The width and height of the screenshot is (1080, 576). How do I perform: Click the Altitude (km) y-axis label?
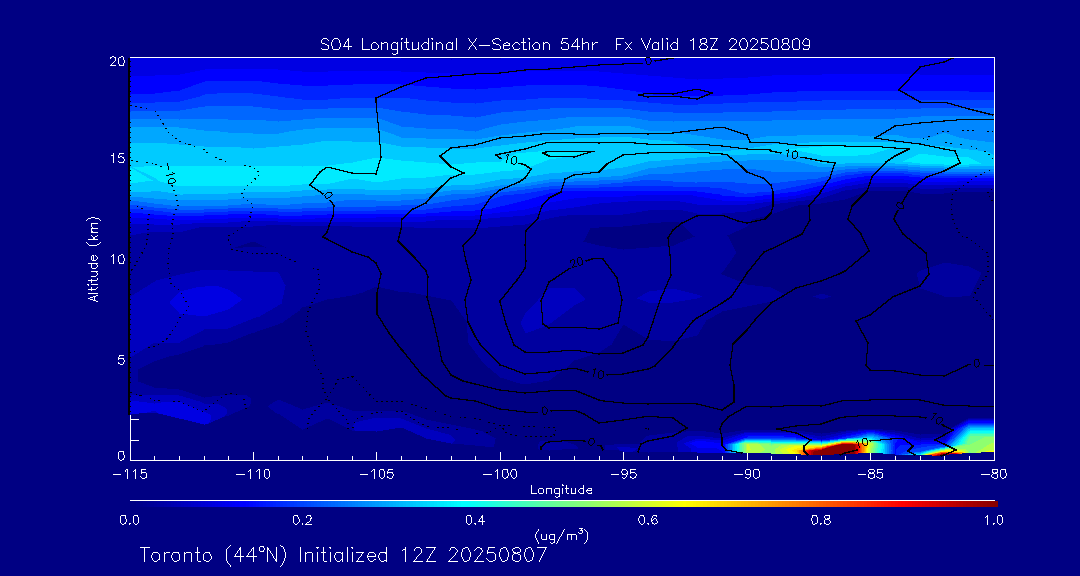pos(93,259)
